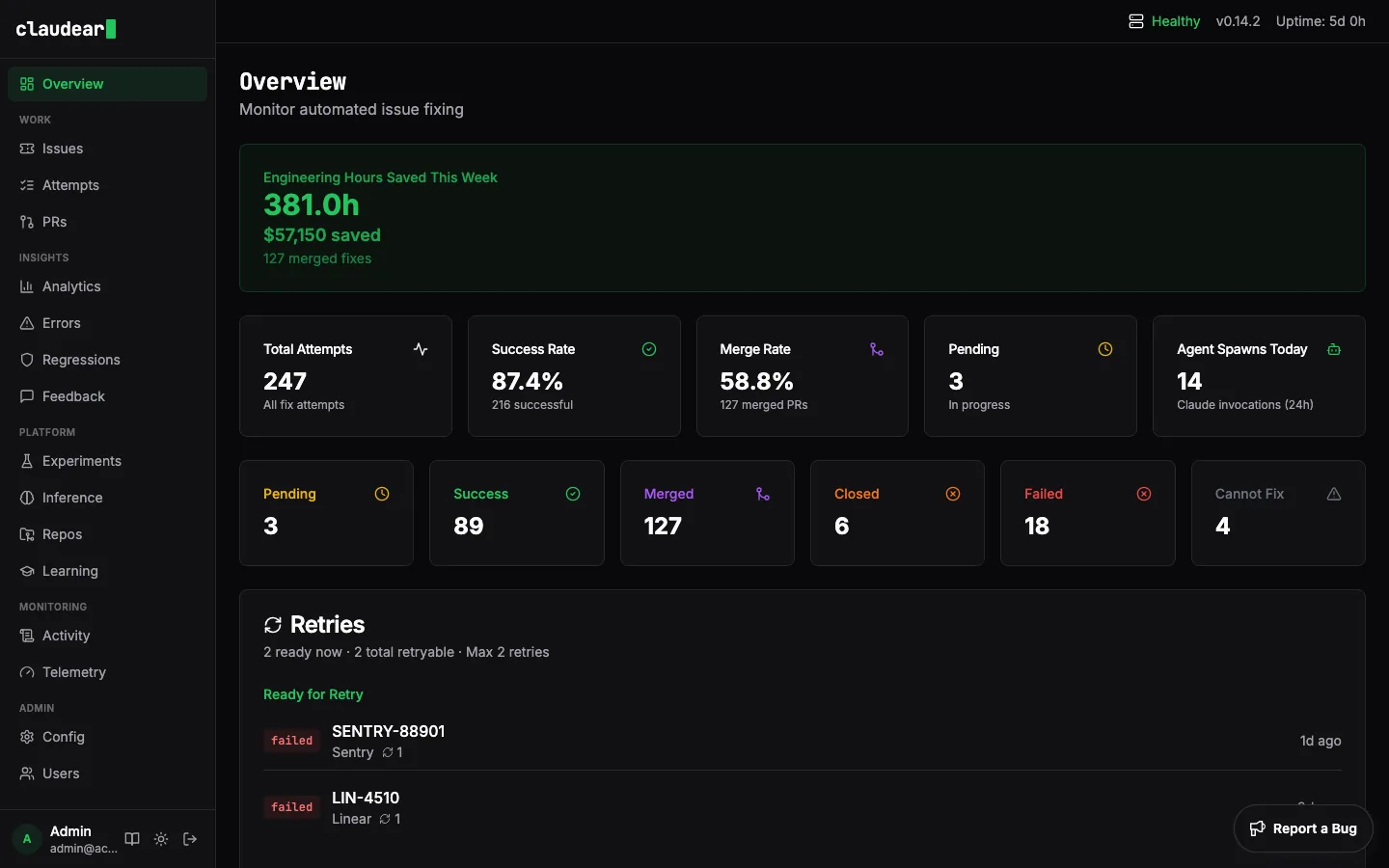This screenshot has height=868, width=1389.
Task: Select Config in the Admin section
Action: [63, 737]
